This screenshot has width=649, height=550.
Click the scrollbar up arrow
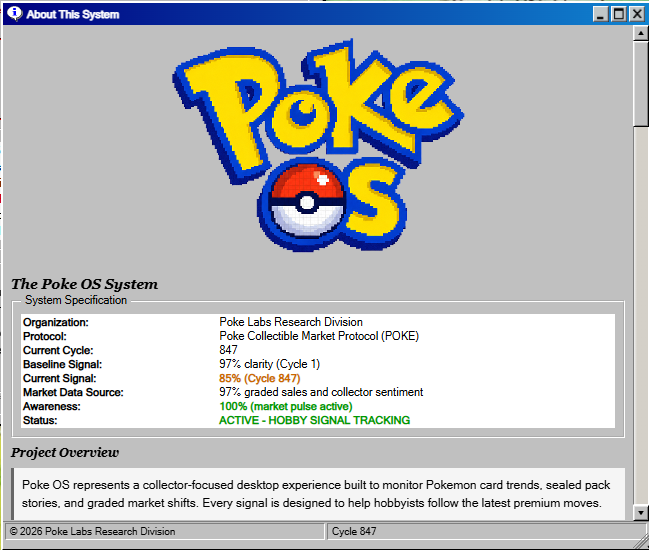tap(641, 33)
